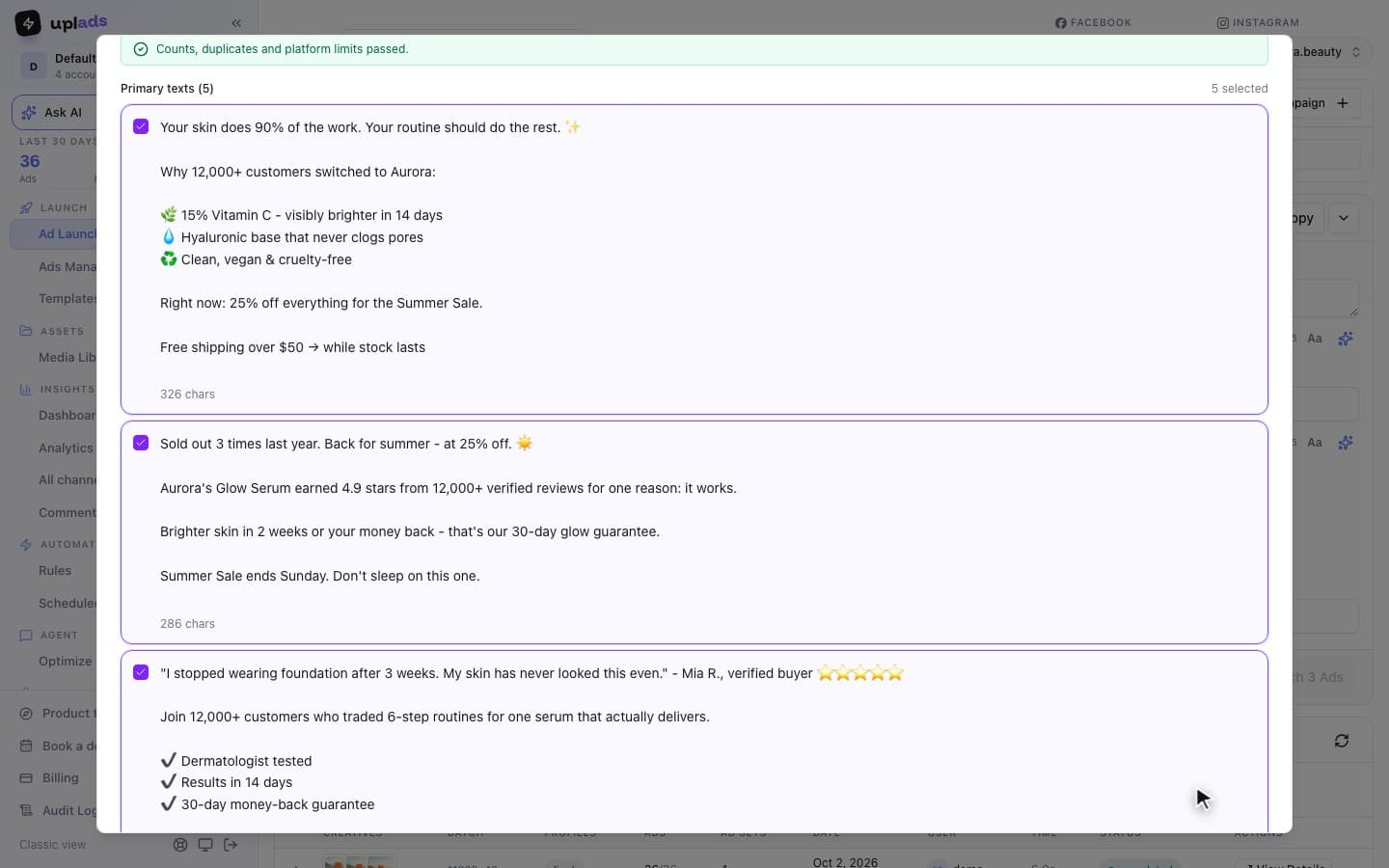Click the "Oct 2, 2026" date
Image resolution: width=1389 pixels, height=868 pixels.
tap(845, 862)
